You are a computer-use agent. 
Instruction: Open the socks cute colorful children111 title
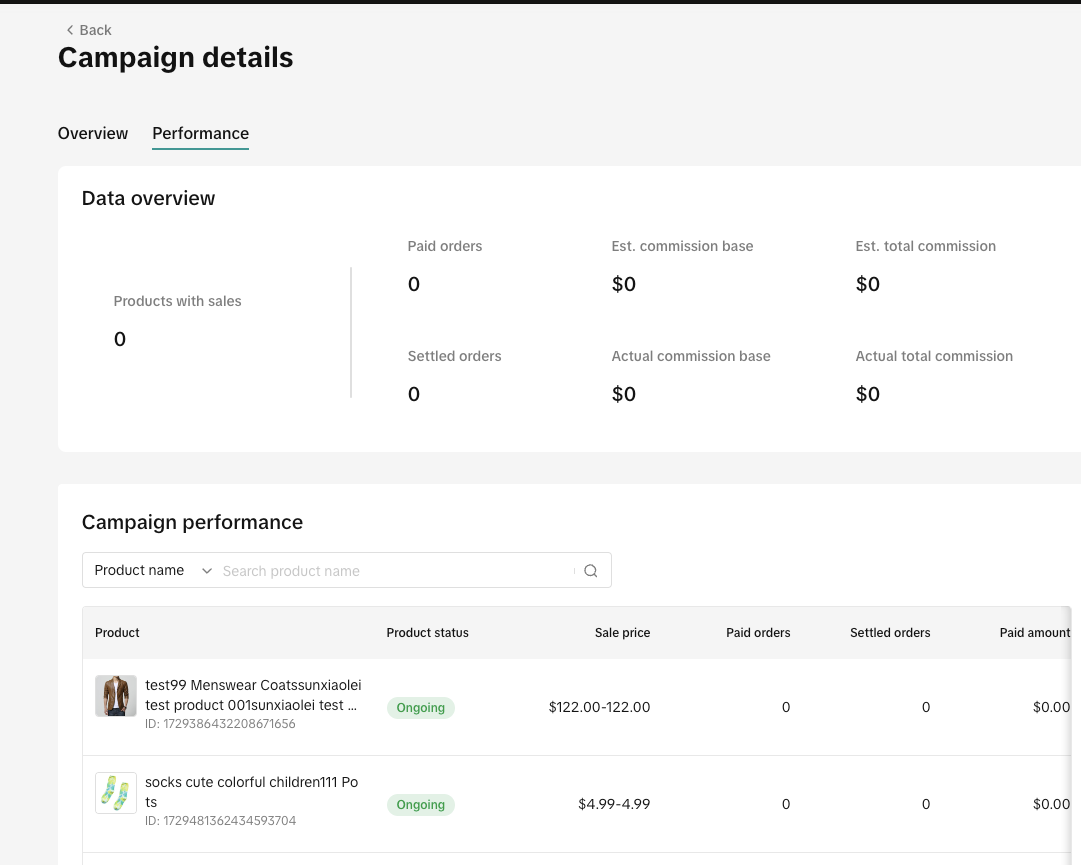click(x=251, y=791)
